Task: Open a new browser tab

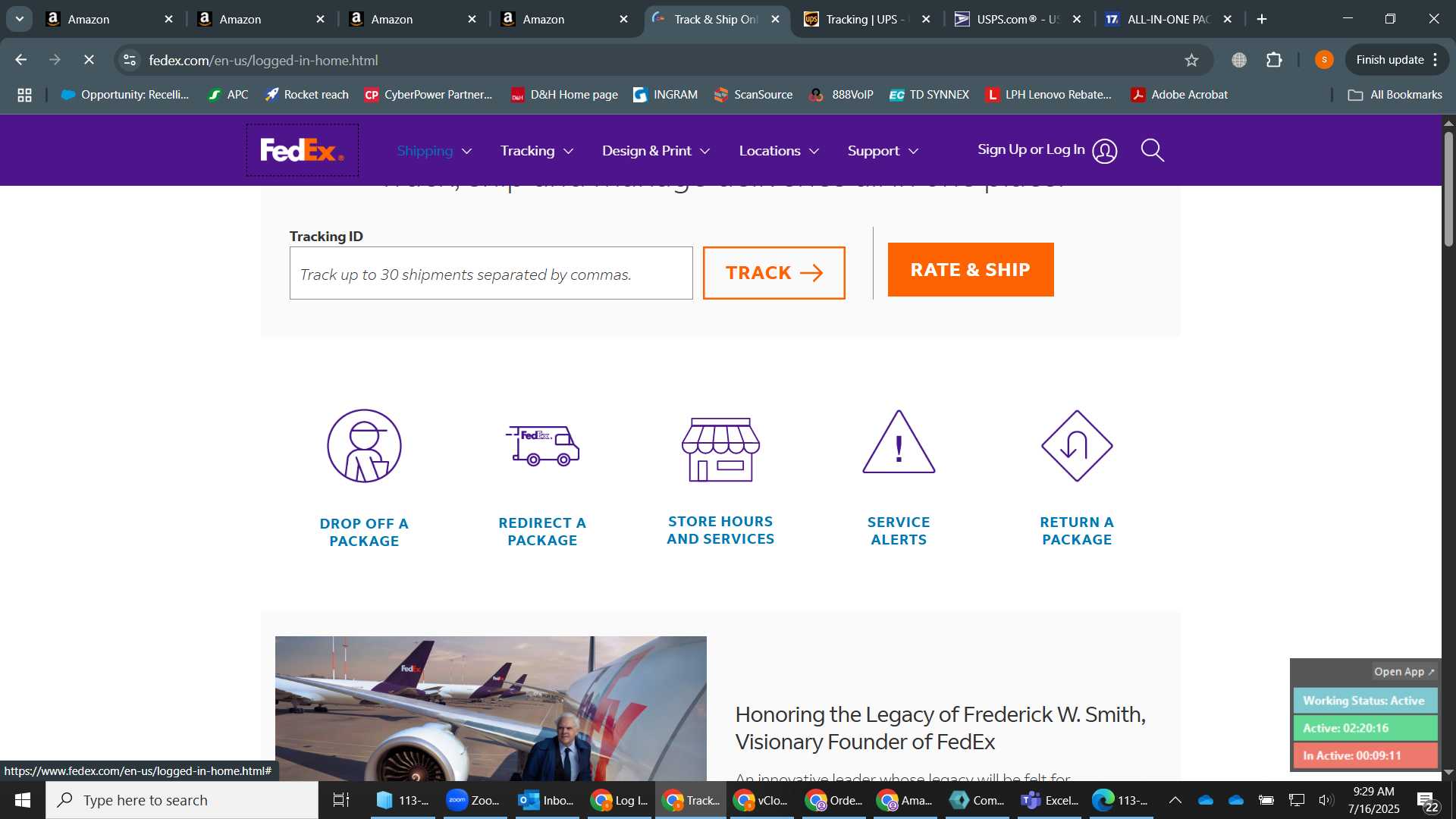Action: [x=1262, y=19]
